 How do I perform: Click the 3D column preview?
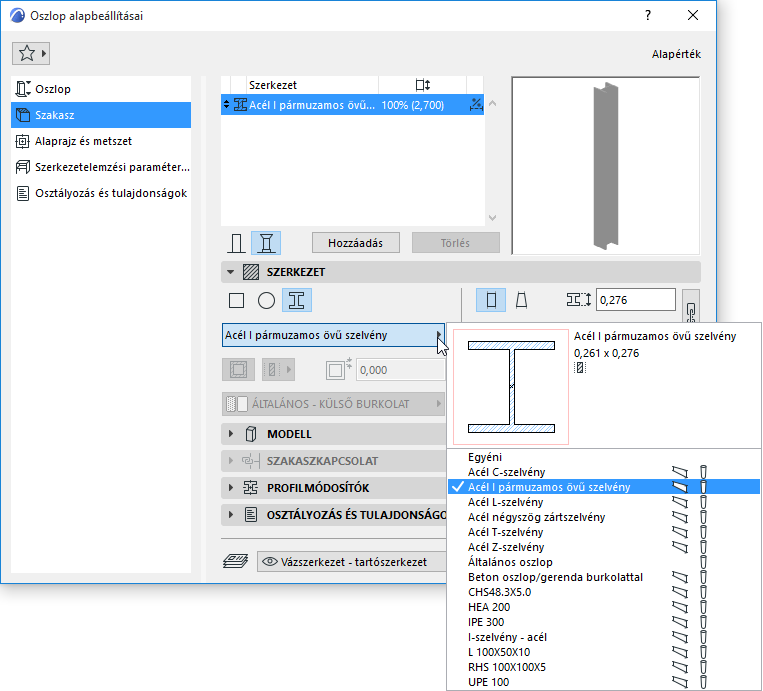[x=605, y=166]
